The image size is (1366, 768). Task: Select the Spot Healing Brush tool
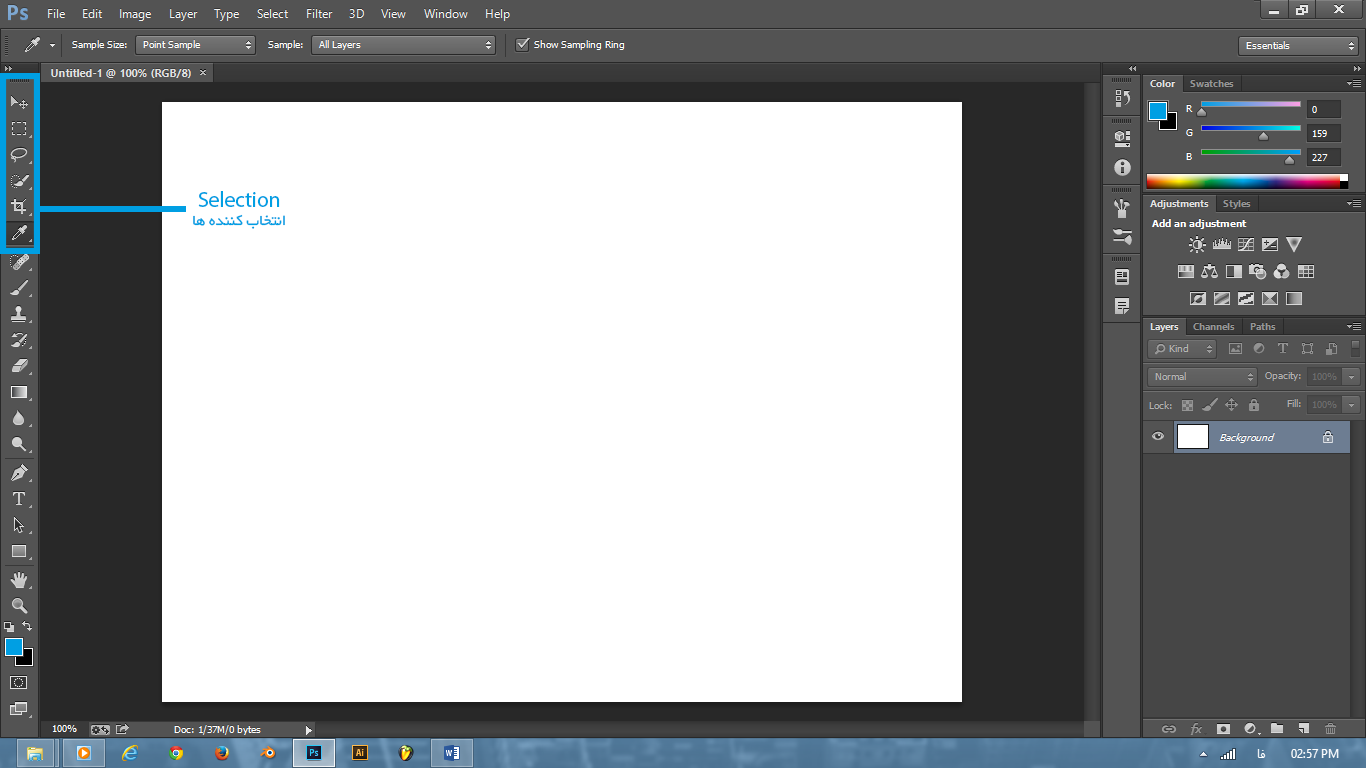point(19,262)
